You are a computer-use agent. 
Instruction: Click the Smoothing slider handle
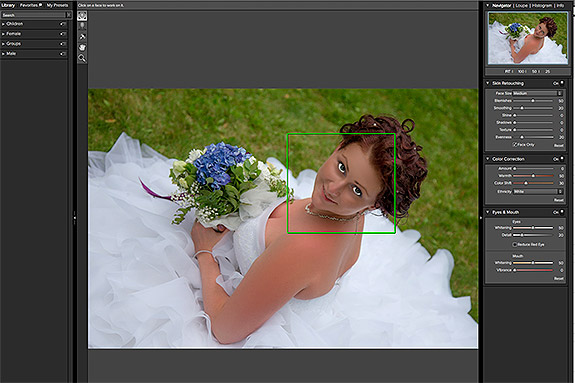pyautogui.click(x=522, y=108)
